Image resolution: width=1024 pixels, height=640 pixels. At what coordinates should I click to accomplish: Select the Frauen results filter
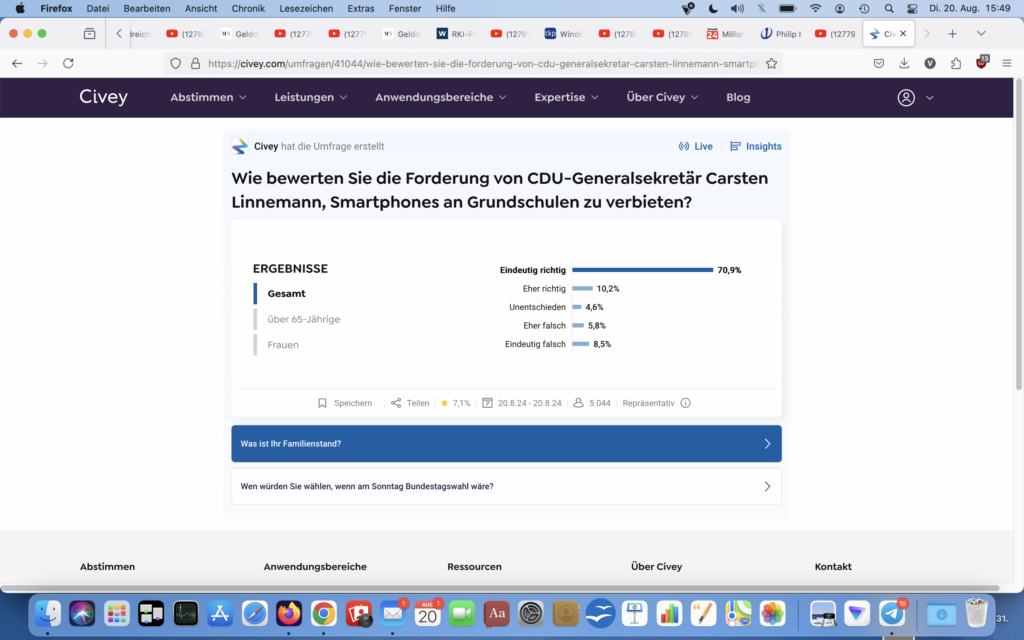click(283, 345)
